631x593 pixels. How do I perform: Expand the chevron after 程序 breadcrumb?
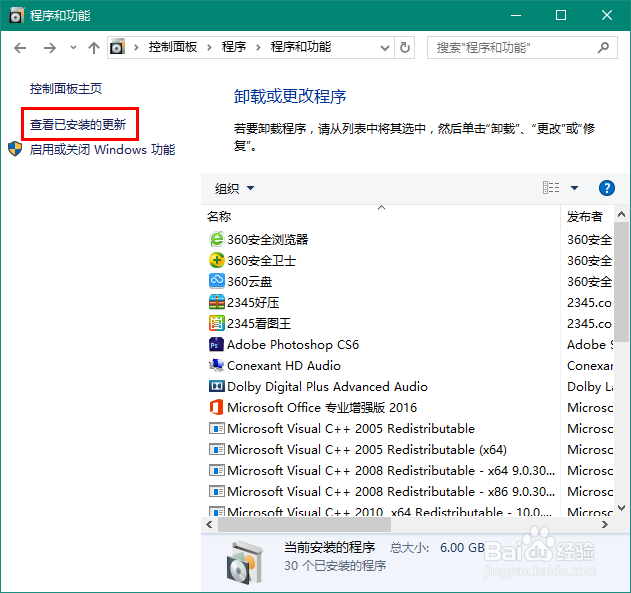(x=258, y=47)
